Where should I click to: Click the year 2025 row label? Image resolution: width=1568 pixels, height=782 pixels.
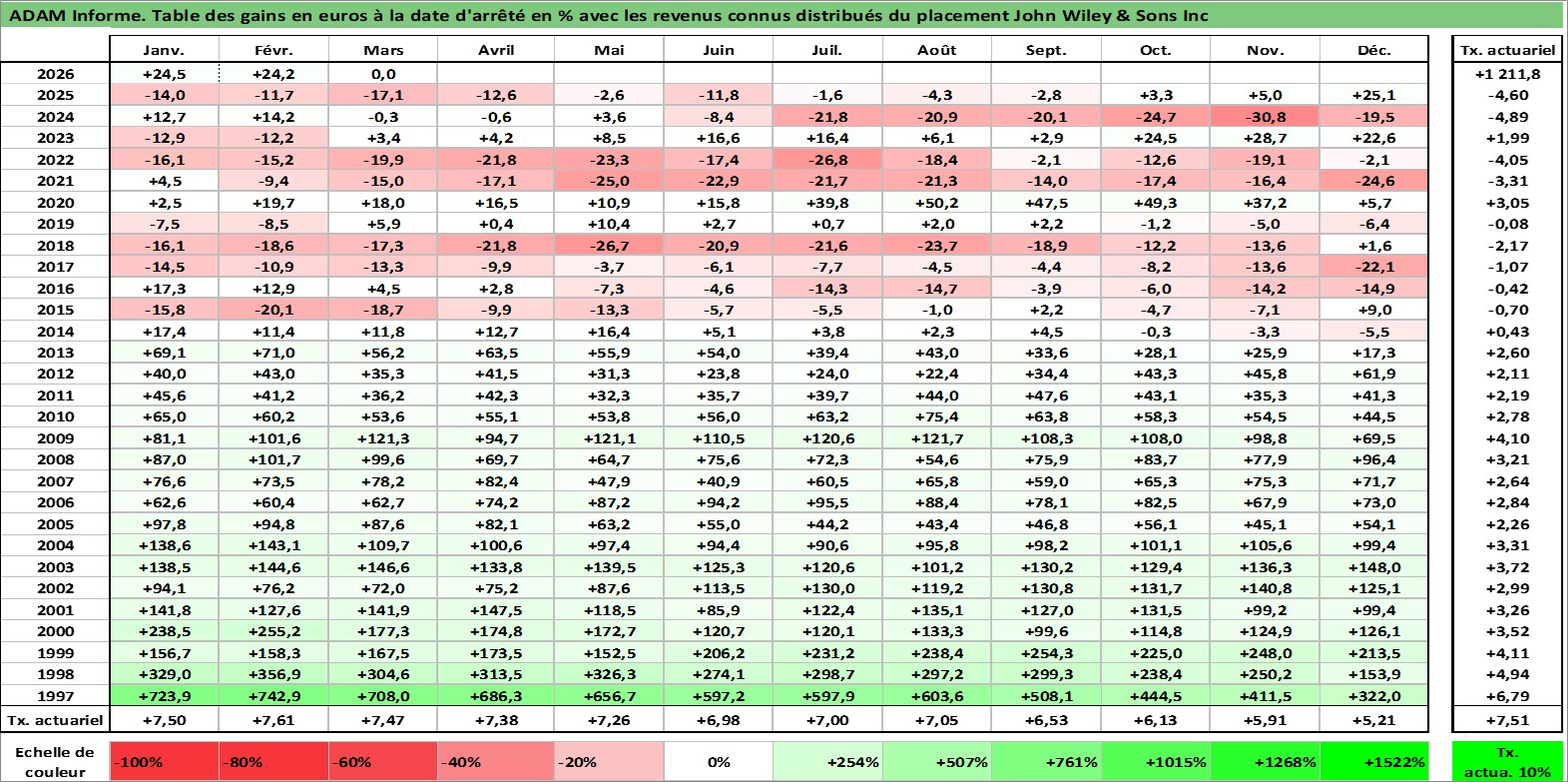click(55, 95)
